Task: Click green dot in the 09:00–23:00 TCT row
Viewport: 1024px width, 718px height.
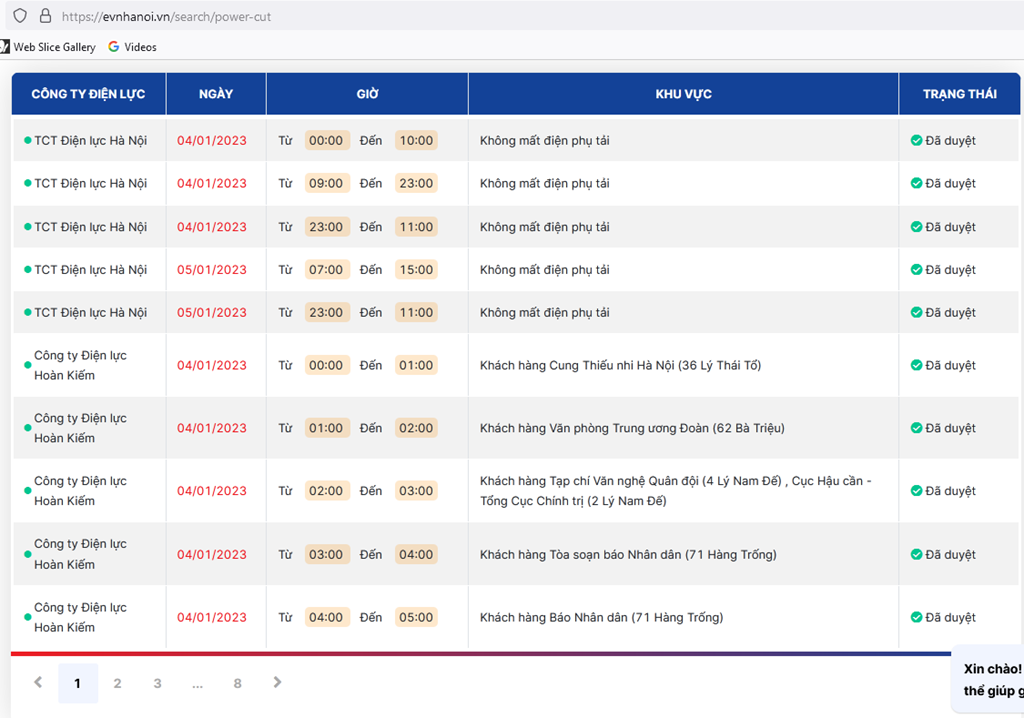Action: pos(27,184)
